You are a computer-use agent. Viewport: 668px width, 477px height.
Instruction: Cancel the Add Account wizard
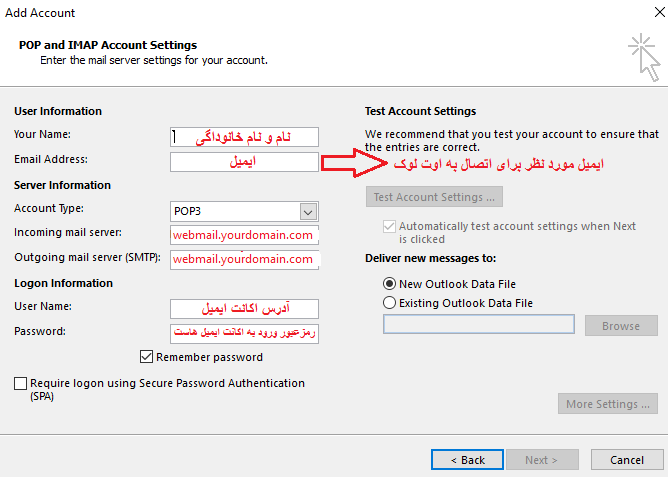[x=626, y=460]
